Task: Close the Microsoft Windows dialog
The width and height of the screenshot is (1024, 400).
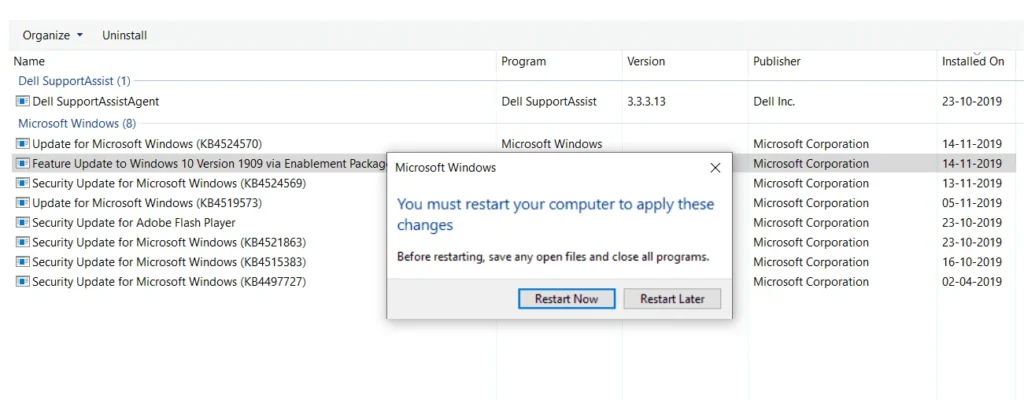Action: [715, 168]
